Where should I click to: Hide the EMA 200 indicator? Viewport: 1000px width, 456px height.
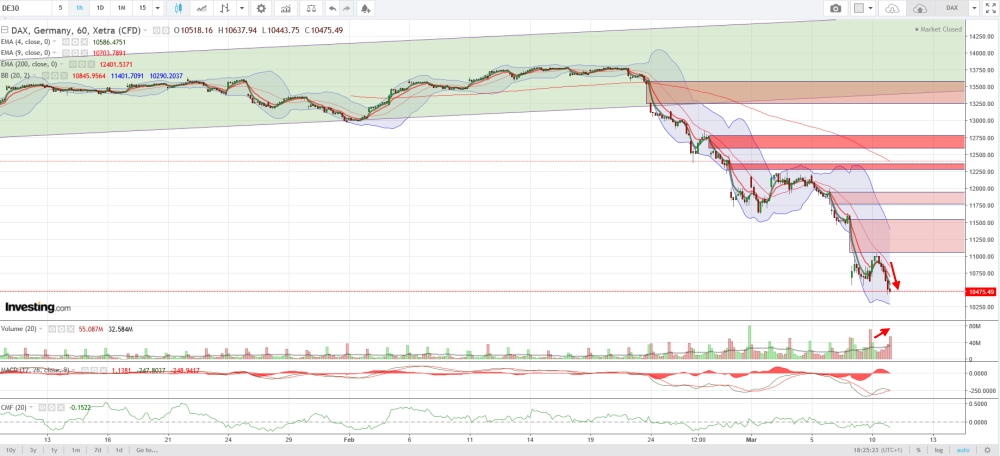(x=73, y=64)
